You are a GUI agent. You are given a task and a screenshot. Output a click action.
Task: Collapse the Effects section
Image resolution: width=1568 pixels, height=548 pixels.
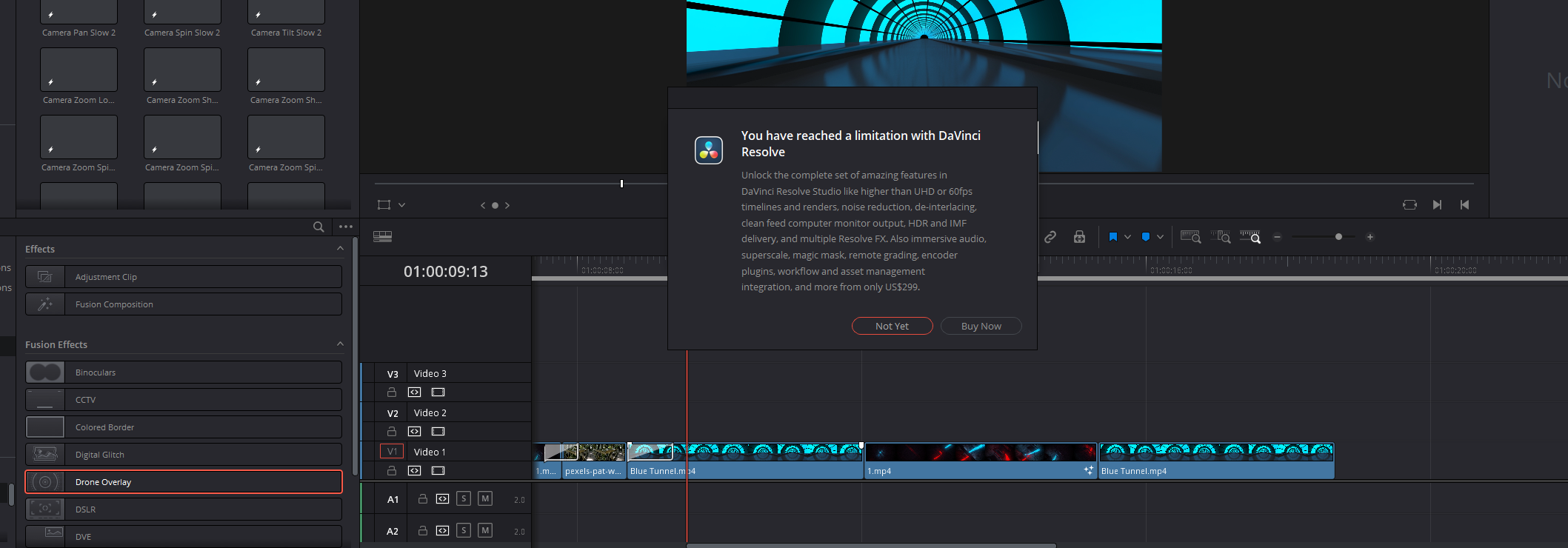[x=340, y=249]
